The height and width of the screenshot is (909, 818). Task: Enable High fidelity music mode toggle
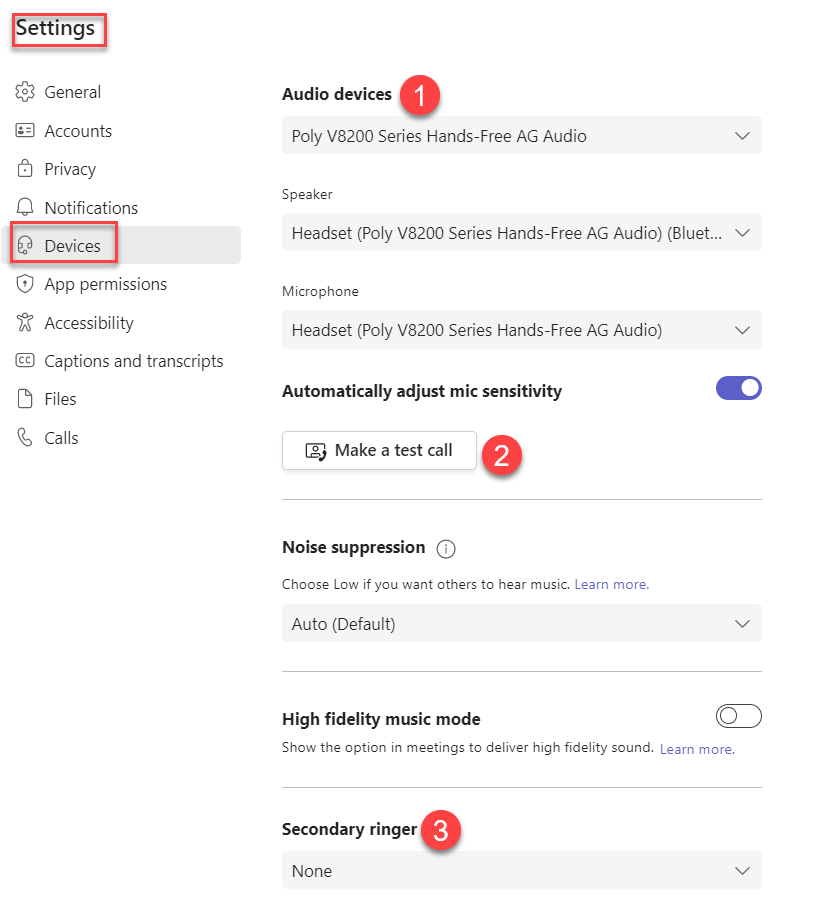(x=738, y=716)
